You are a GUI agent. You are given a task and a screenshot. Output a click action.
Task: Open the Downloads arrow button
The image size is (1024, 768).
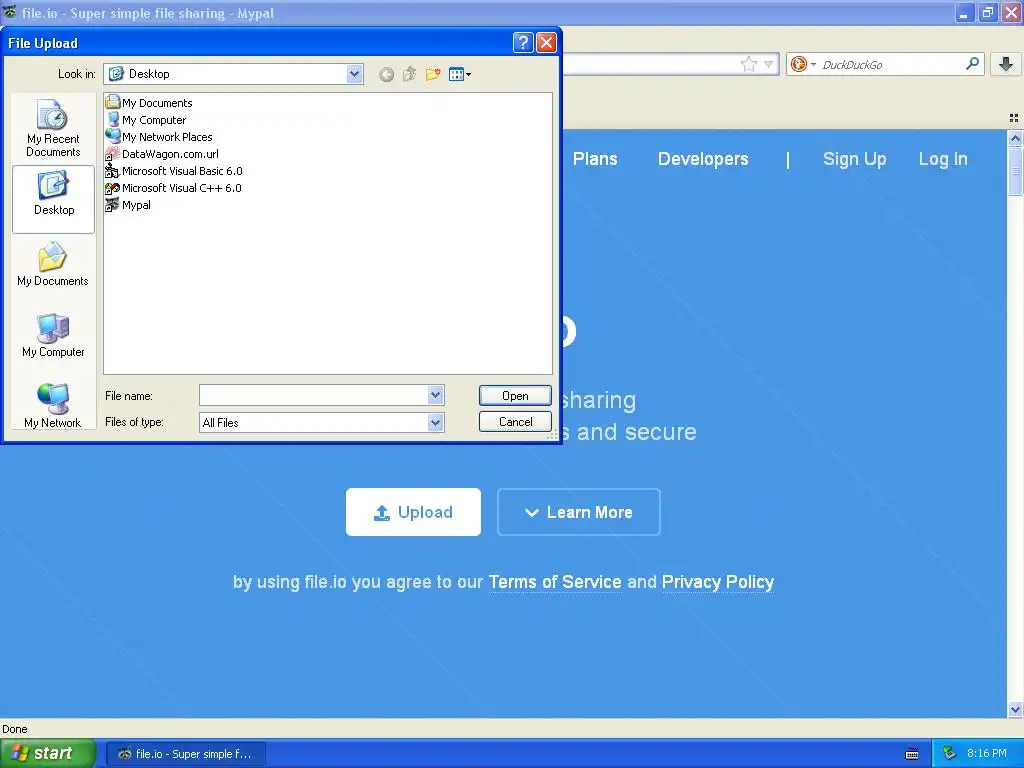pos(1006,64)
